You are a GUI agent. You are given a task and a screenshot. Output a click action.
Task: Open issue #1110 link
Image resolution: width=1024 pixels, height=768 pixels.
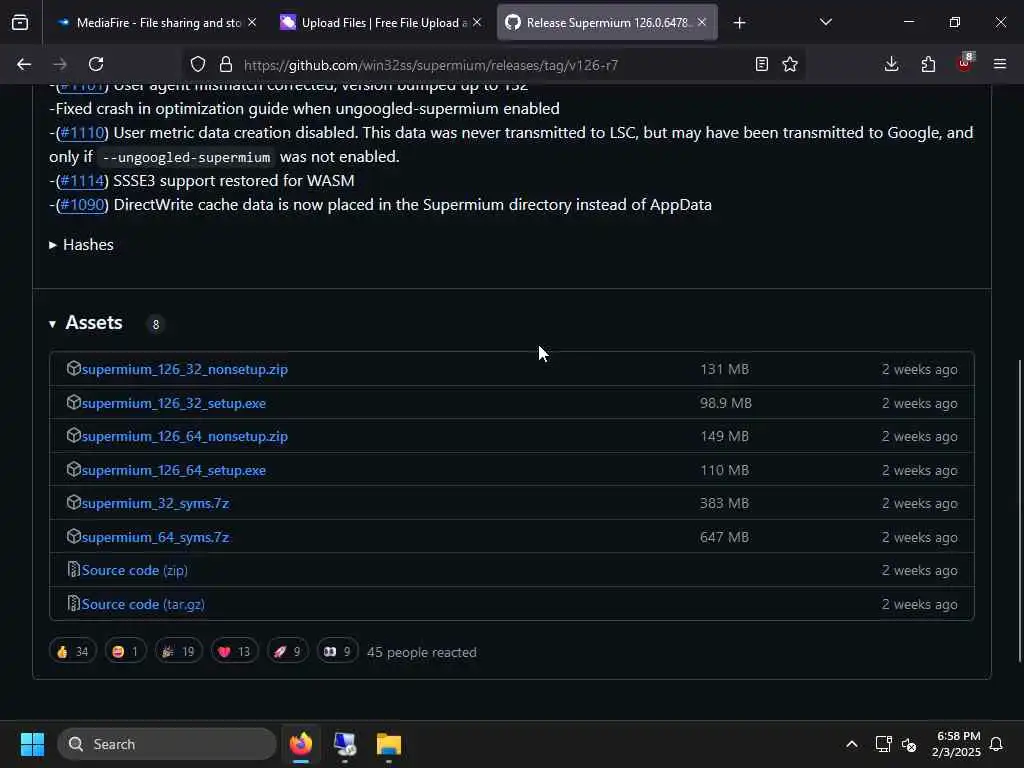click(x=82, y=133)
